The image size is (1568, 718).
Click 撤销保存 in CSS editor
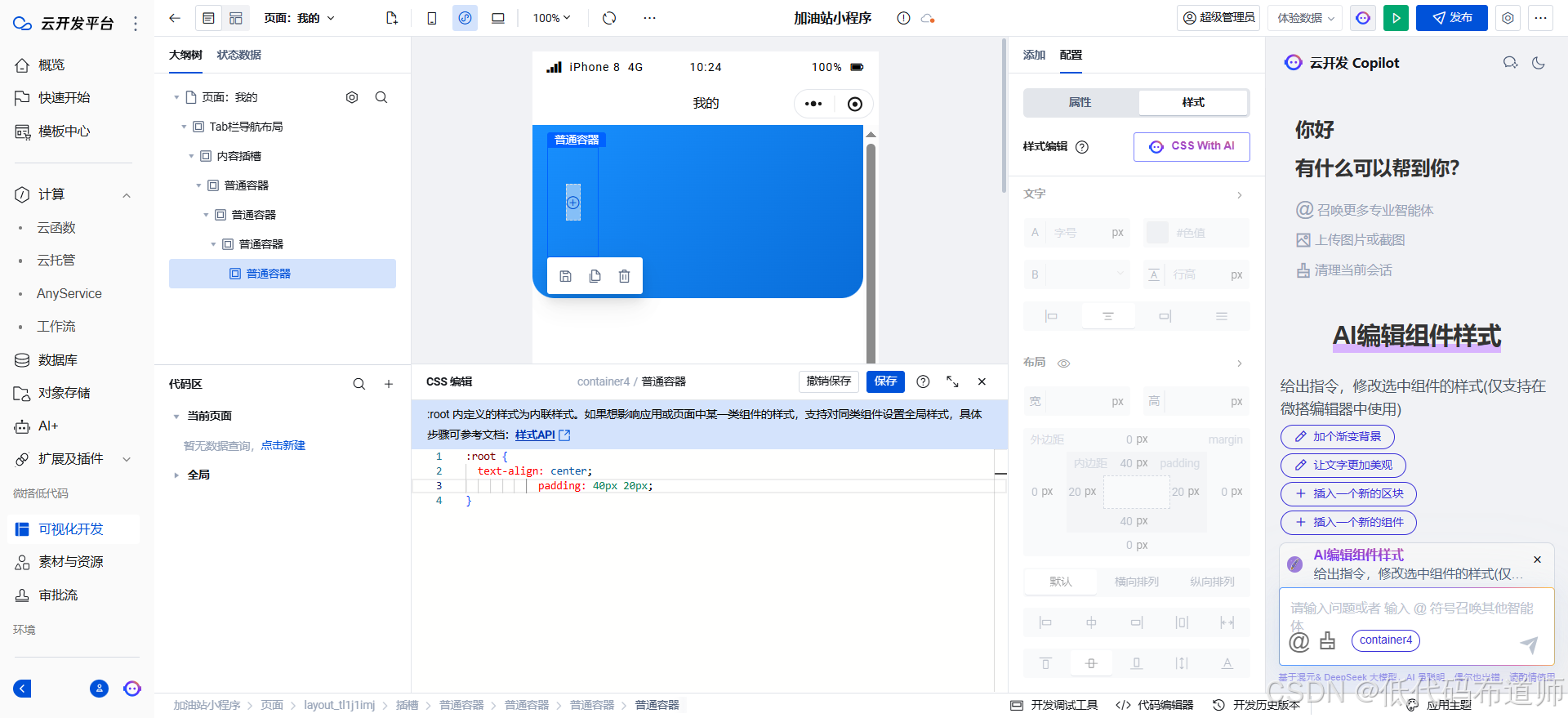point(828,381)
